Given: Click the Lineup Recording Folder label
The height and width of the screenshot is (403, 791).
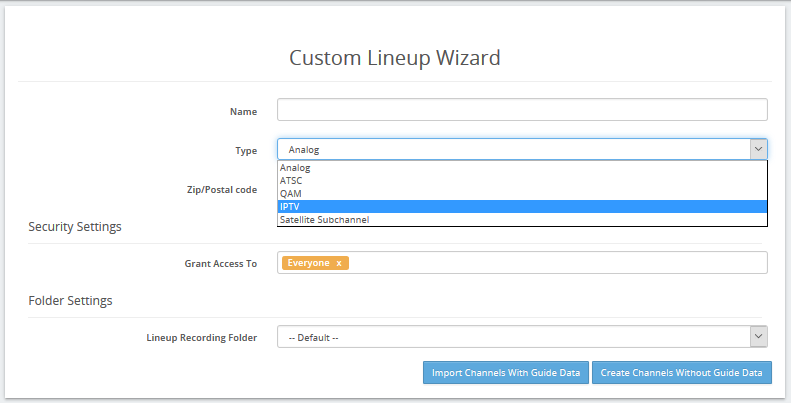Looking at the screenshot, I should coord(202,337).
